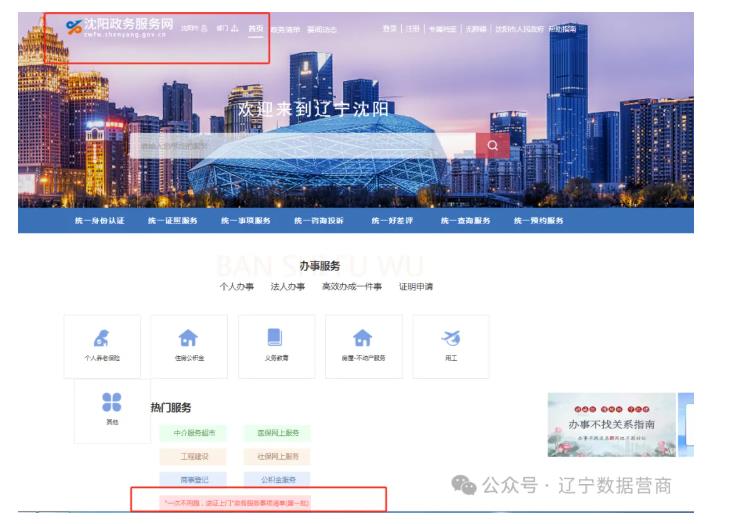
Task: Select 统一好差评 in the navigation bar
Action: pos(393,221)
